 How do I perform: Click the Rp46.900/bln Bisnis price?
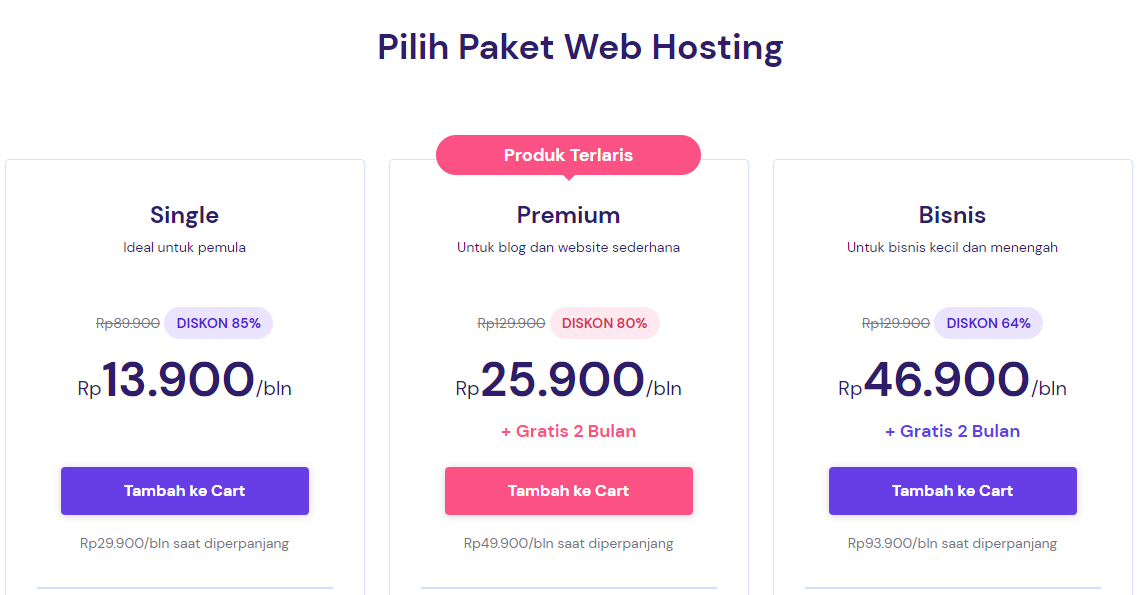tap(952, 380)
